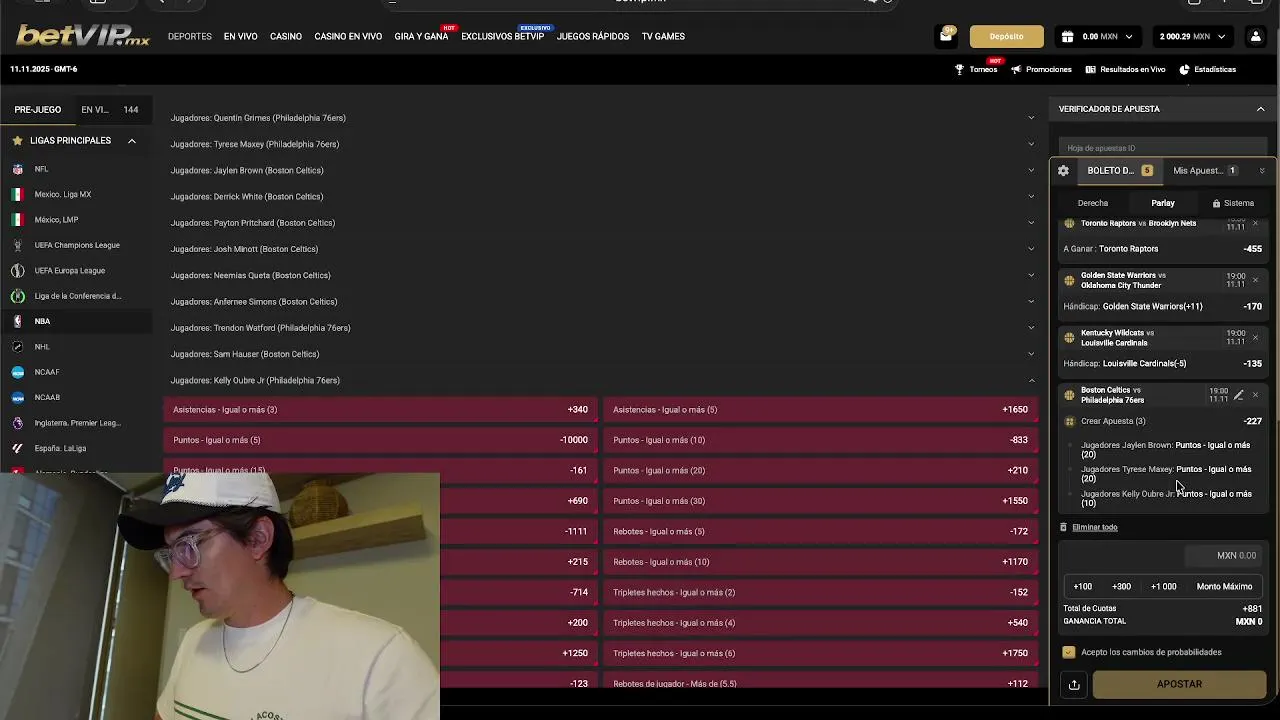Image resolution: width=1280 pixels, height=720 pixels.
Task: Select Puntos Igual o más (5) -10000
Action: [x=381, y=440]
